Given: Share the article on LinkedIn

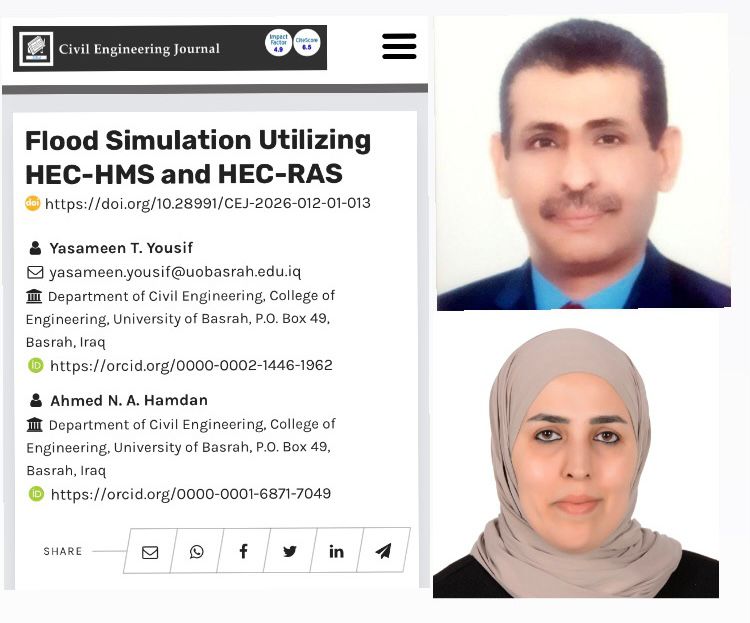Looking at the screenshot, I should [336, 551].
